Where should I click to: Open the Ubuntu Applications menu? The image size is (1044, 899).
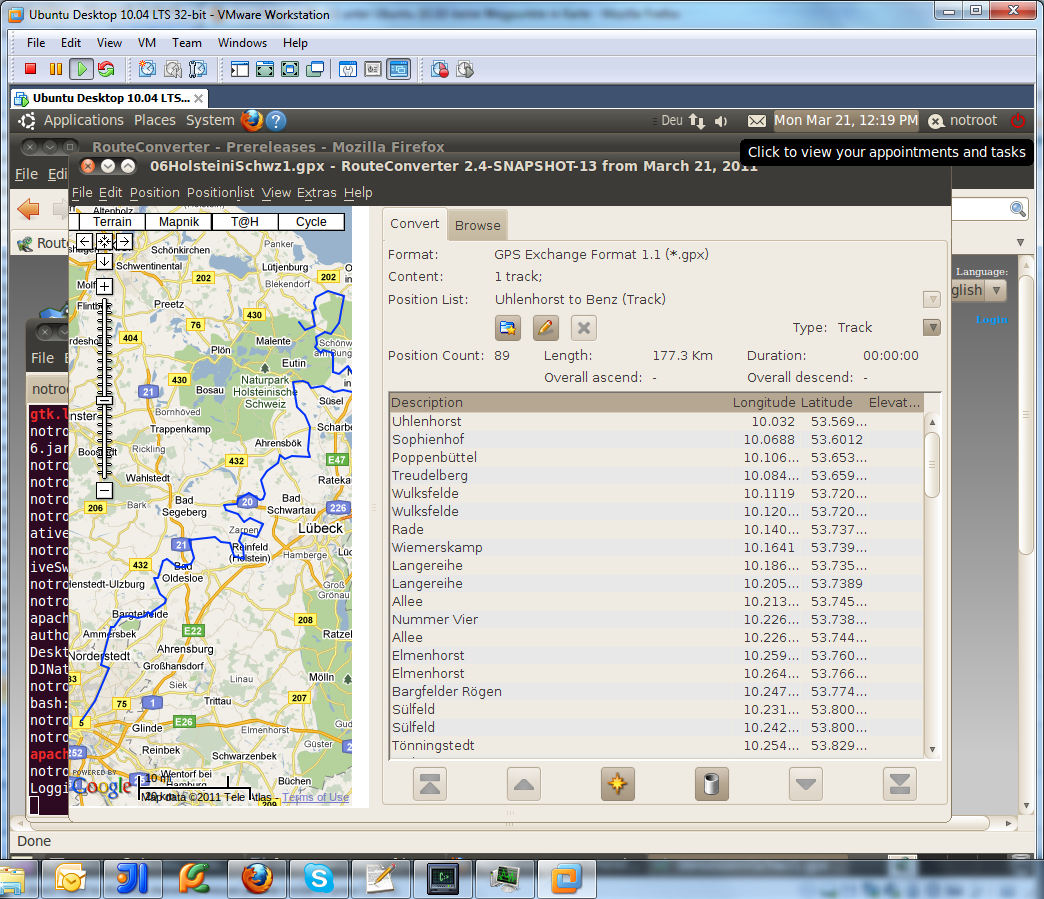click(83, 120)
